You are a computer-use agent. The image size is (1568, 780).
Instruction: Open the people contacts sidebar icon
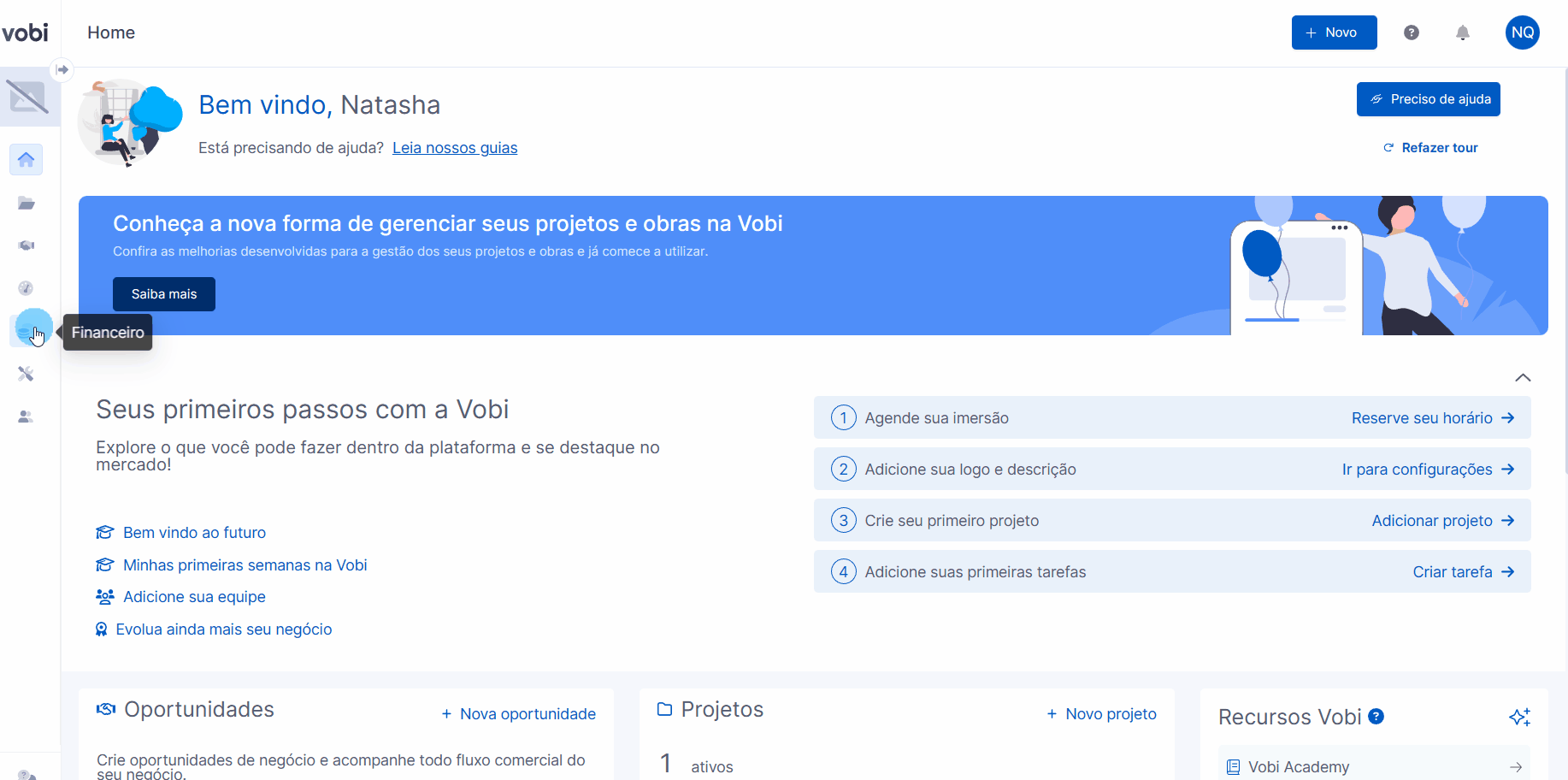click(x=26, y=417)
